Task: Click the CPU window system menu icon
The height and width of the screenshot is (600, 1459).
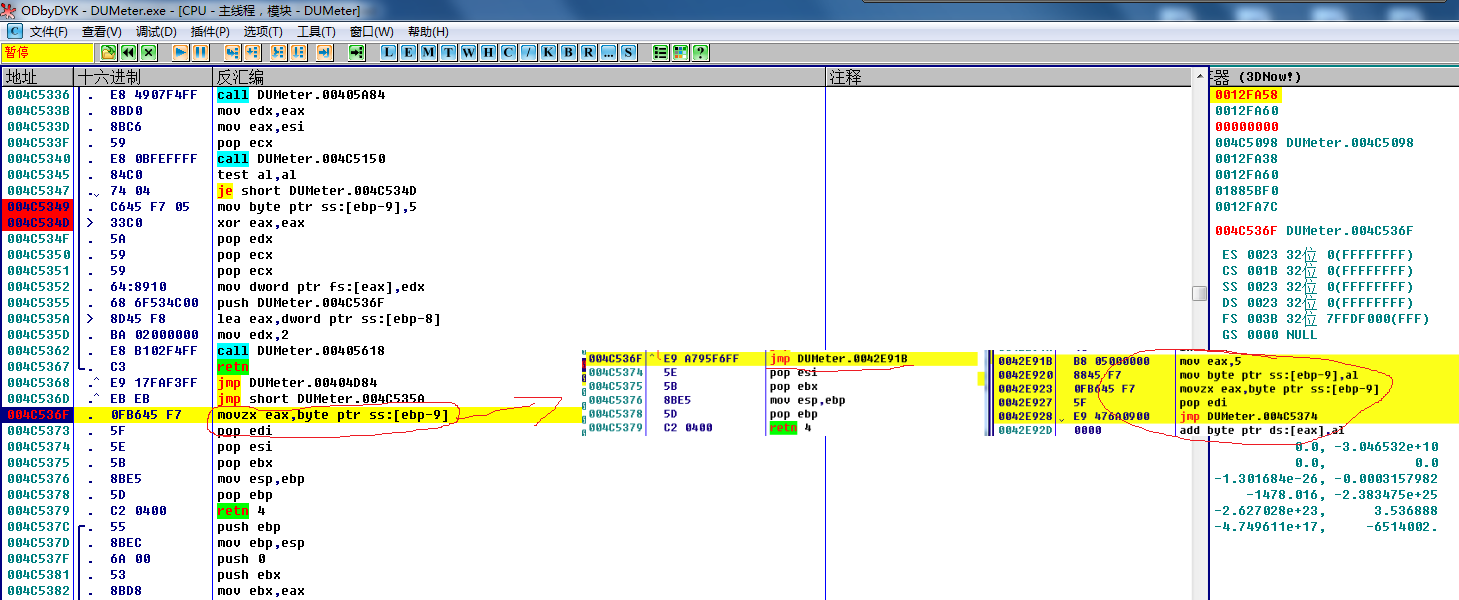Action: coord(15,31)
